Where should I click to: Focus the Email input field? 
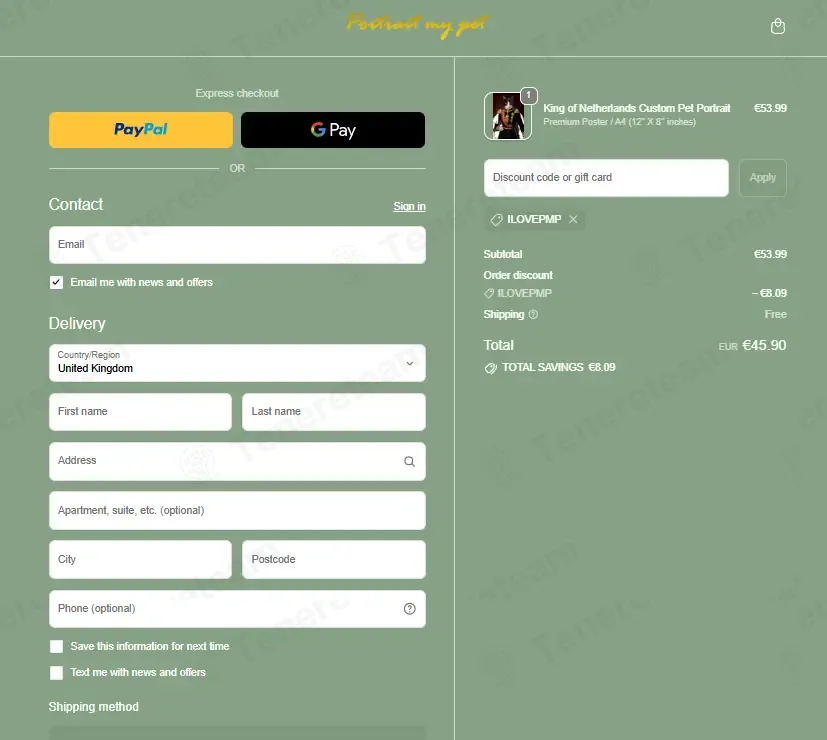pyautogui.click(x=237, y=245)
